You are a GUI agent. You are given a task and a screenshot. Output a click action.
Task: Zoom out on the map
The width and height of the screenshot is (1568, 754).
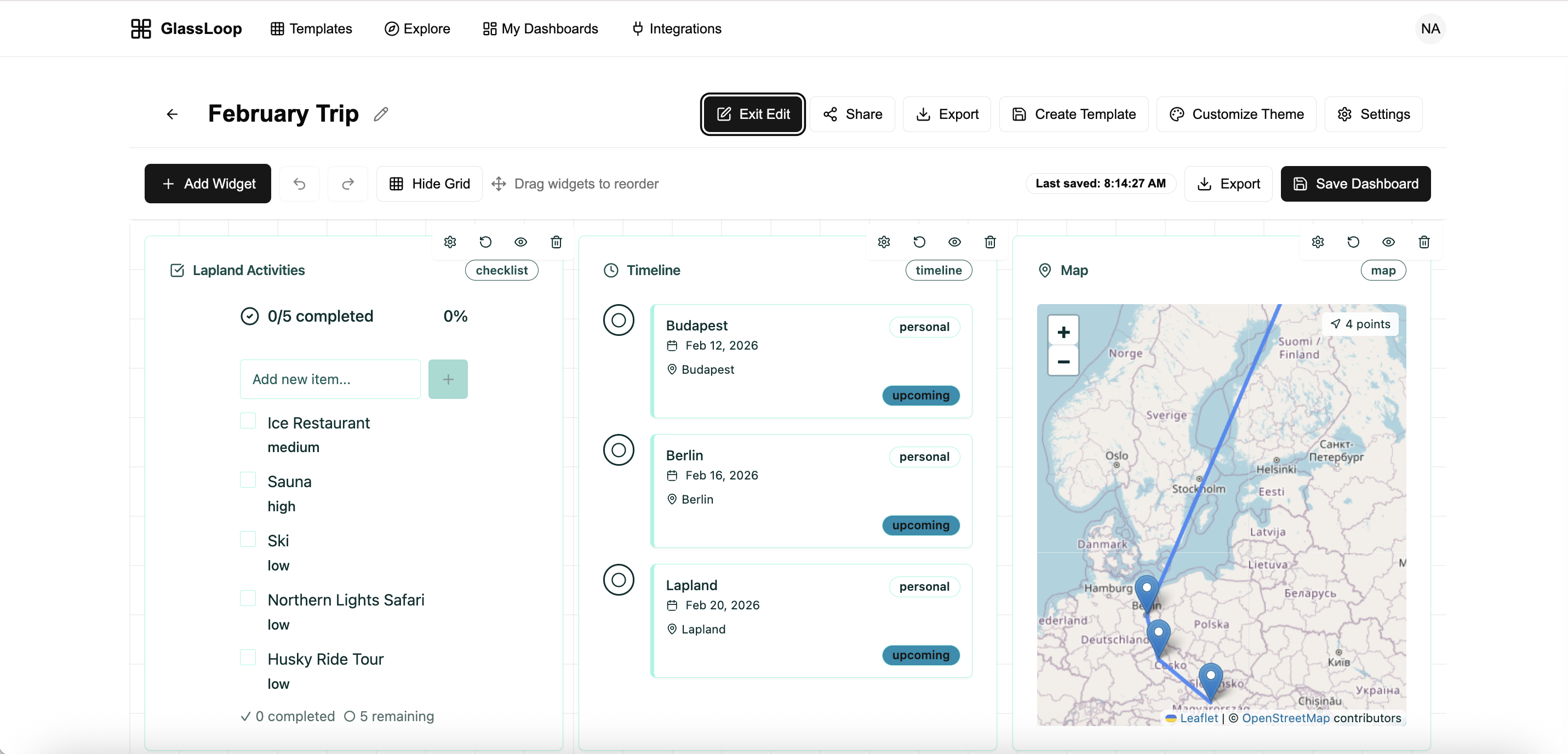pyautogui.click(x=1063, y=362)
